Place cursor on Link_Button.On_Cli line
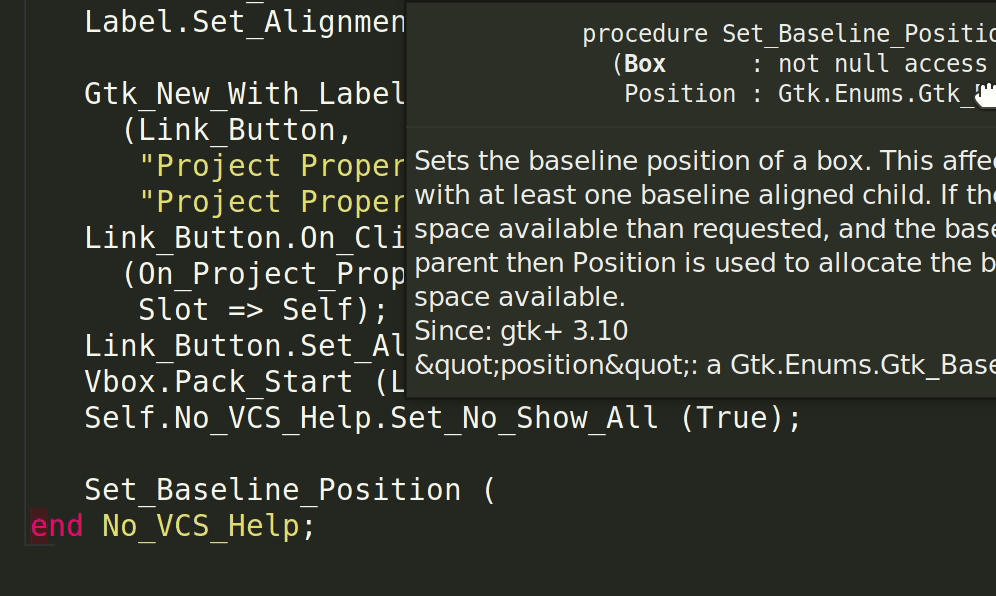Screen dimensions: 996x596 point(245,238)
